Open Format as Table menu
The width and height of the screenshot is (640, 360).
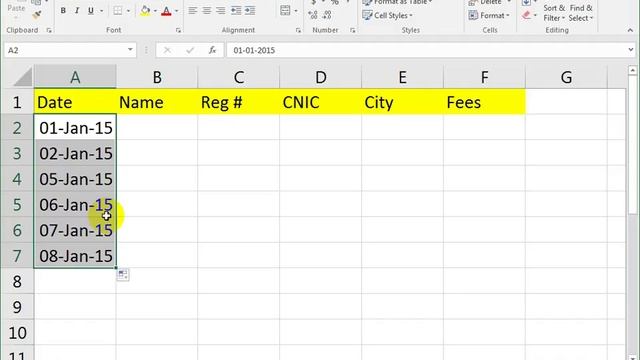397,2
